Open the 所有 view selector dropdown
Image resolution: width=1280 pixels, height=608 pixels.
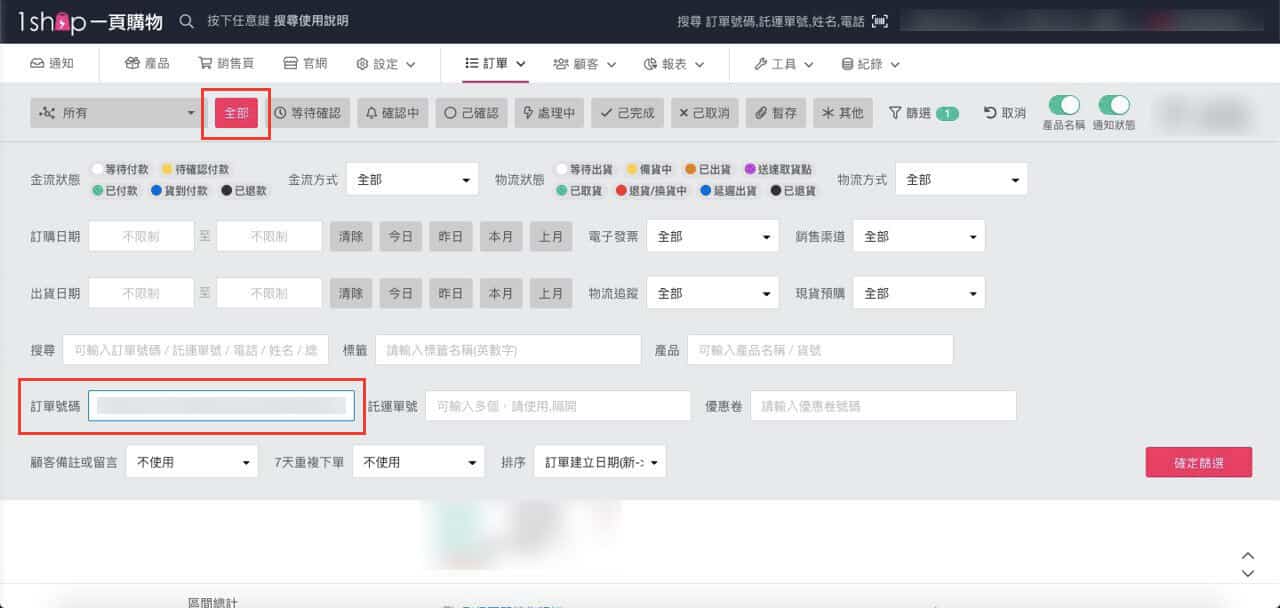[113, 113]
